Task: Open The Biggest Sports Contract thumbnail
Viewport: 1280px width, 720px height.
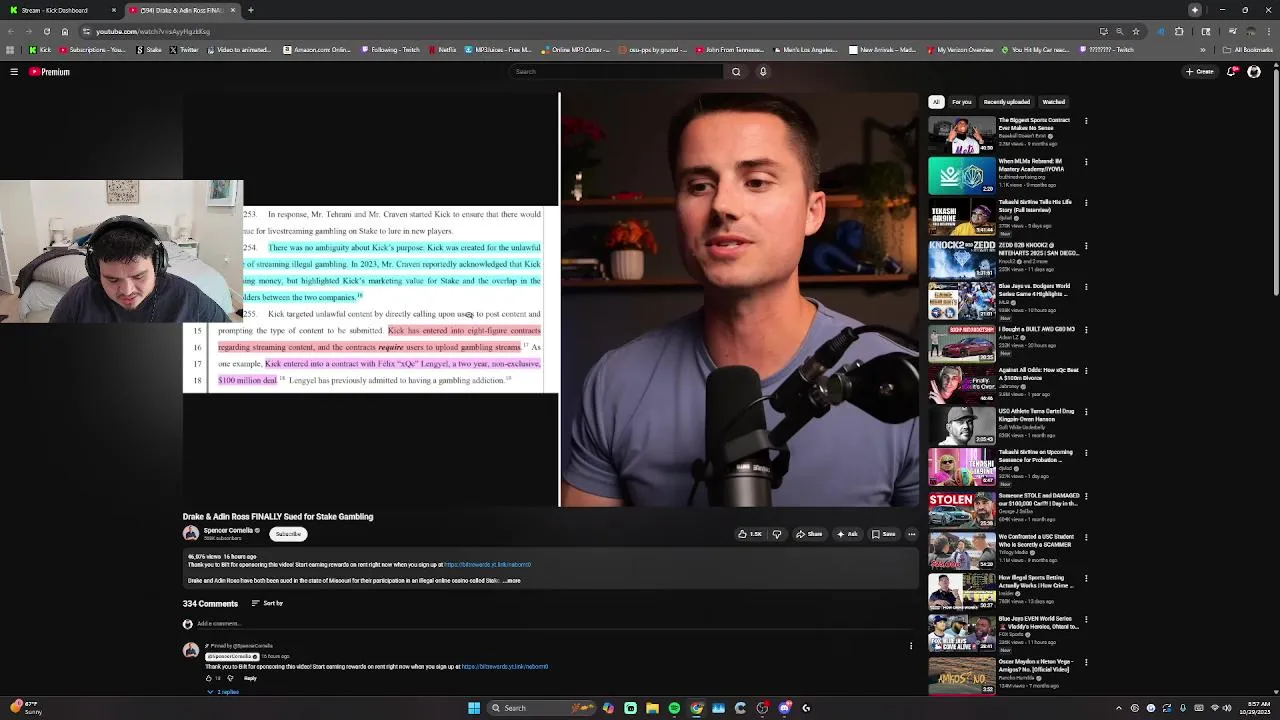Action: pyautogui.click(x=962, y=134)
